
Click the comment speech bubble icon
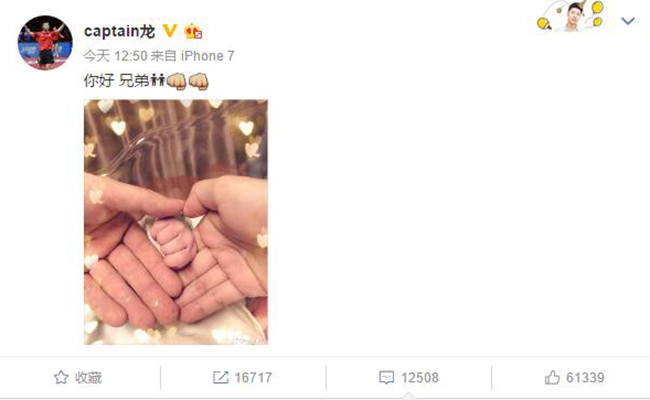pyautogui.click(x=386, y=377)
